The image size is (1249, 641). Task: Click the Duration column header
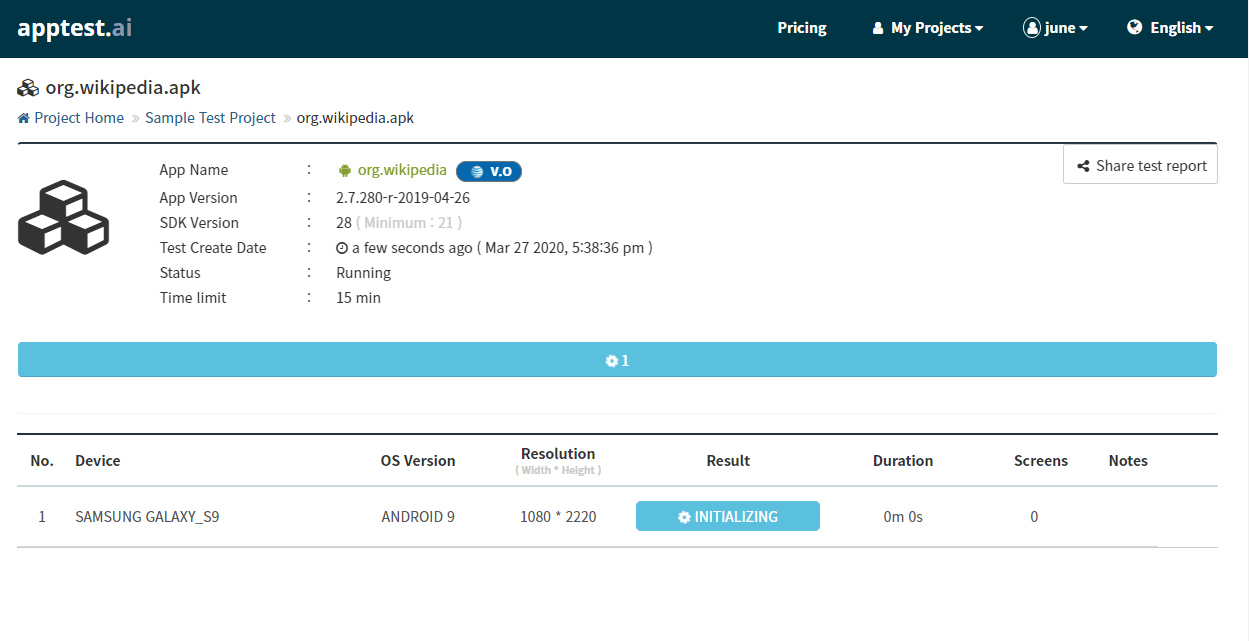point(903,461)
